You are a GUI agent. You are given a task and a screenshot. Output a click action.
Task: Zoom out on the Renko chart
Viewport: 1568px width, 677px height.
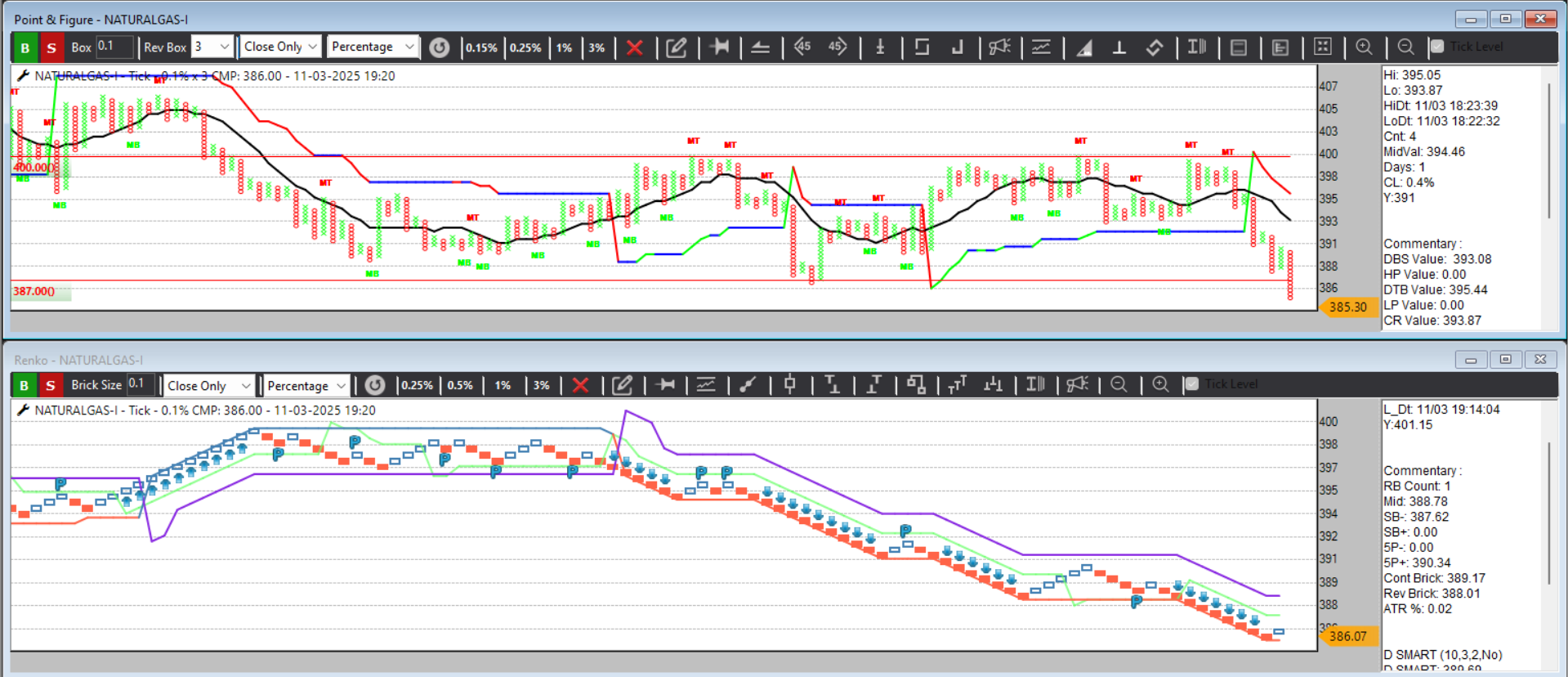1119,384
